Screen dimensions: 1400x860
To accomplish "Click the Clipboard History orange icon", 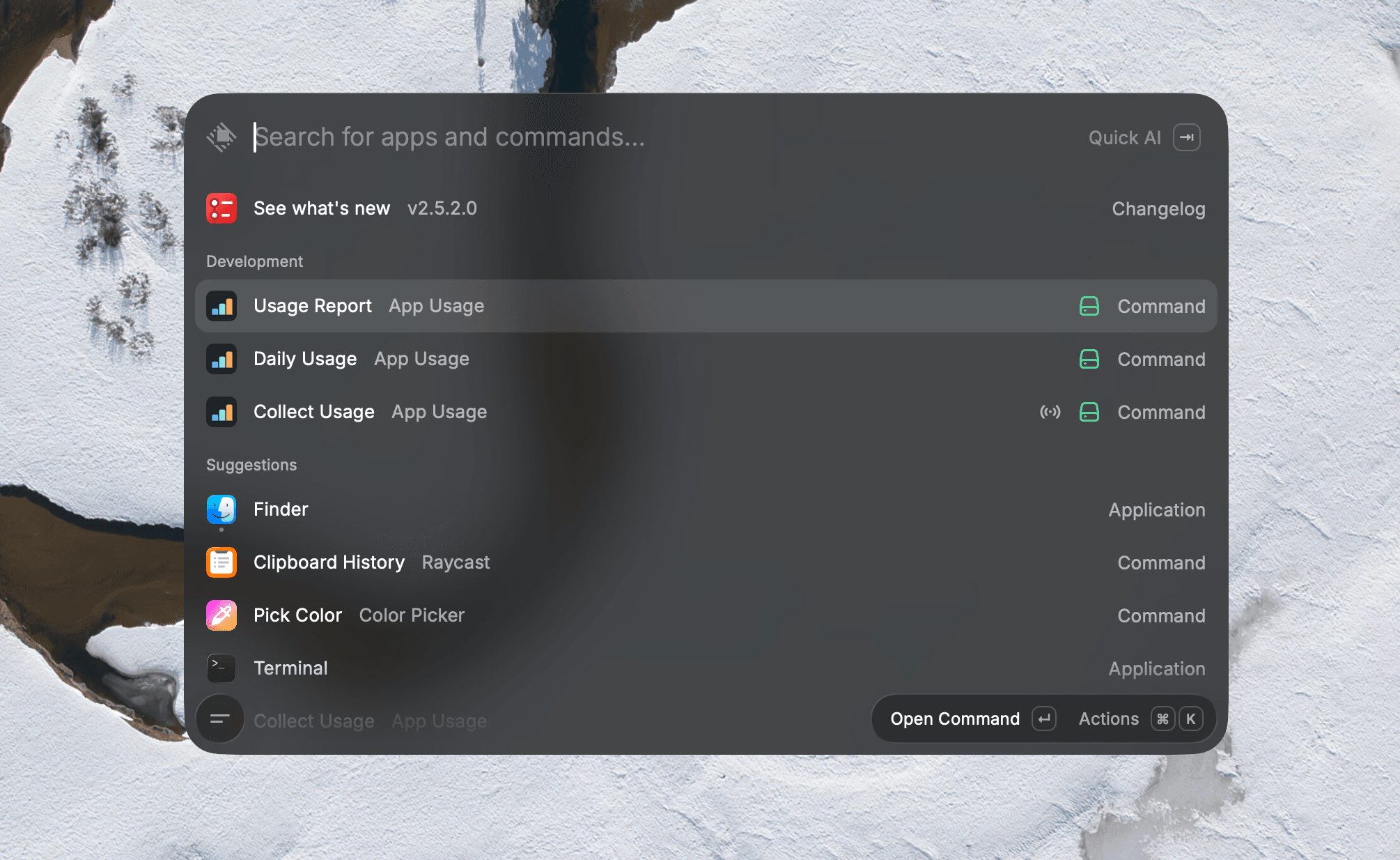I will tap(221, 562).
